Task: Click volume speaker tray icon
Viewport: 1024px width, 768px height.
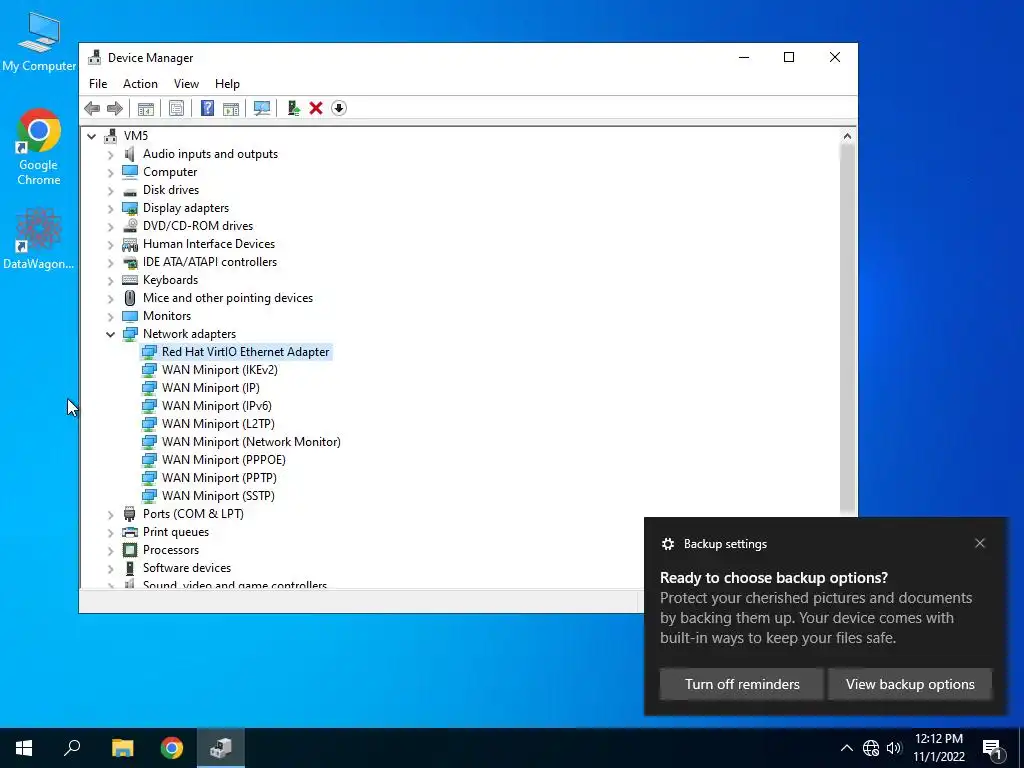Action: [x=894, y=748]
